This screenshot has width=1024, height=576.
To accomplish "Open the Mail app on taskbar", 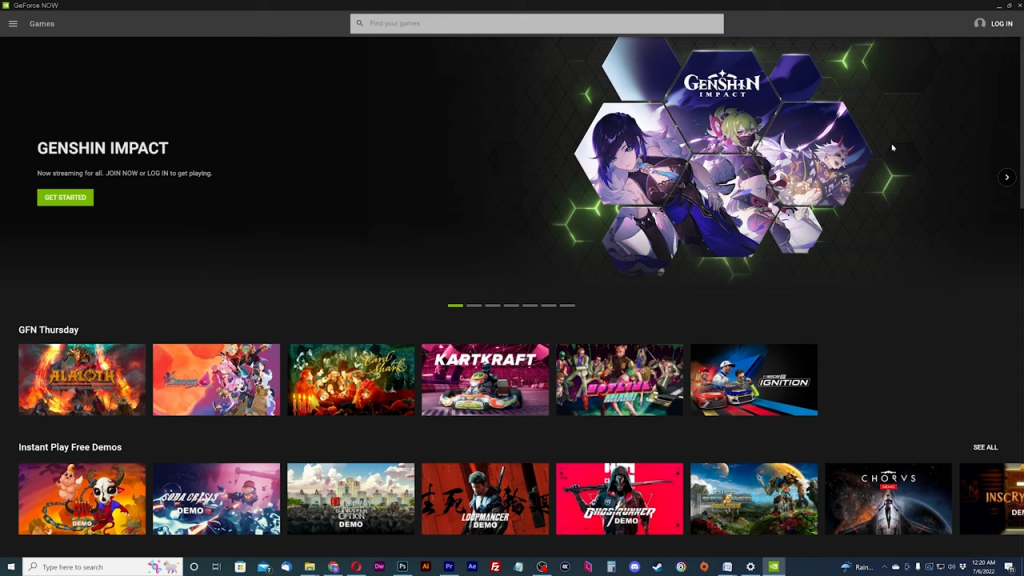I will click(264, 567).
